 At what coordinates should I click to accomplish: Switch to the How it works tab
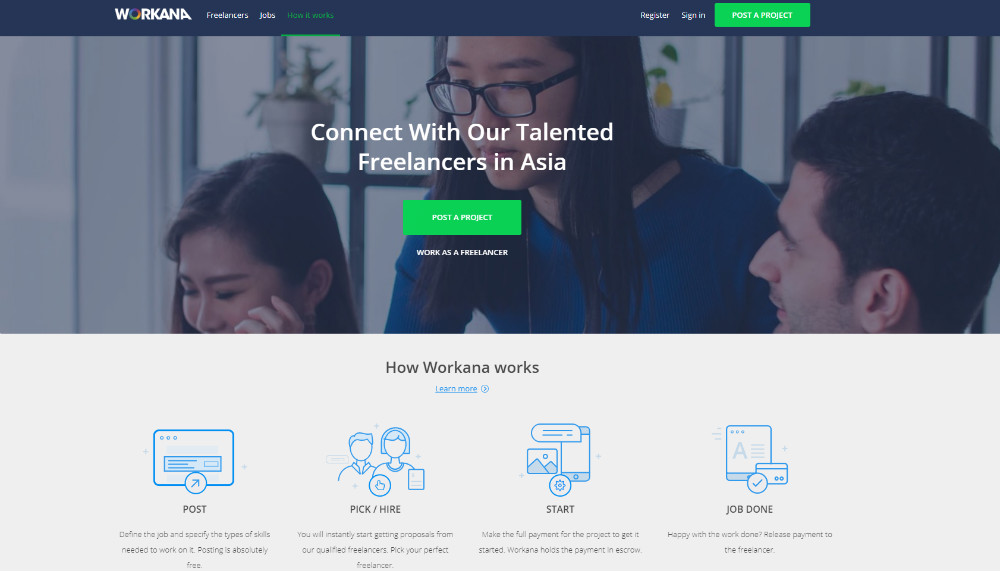310,15
